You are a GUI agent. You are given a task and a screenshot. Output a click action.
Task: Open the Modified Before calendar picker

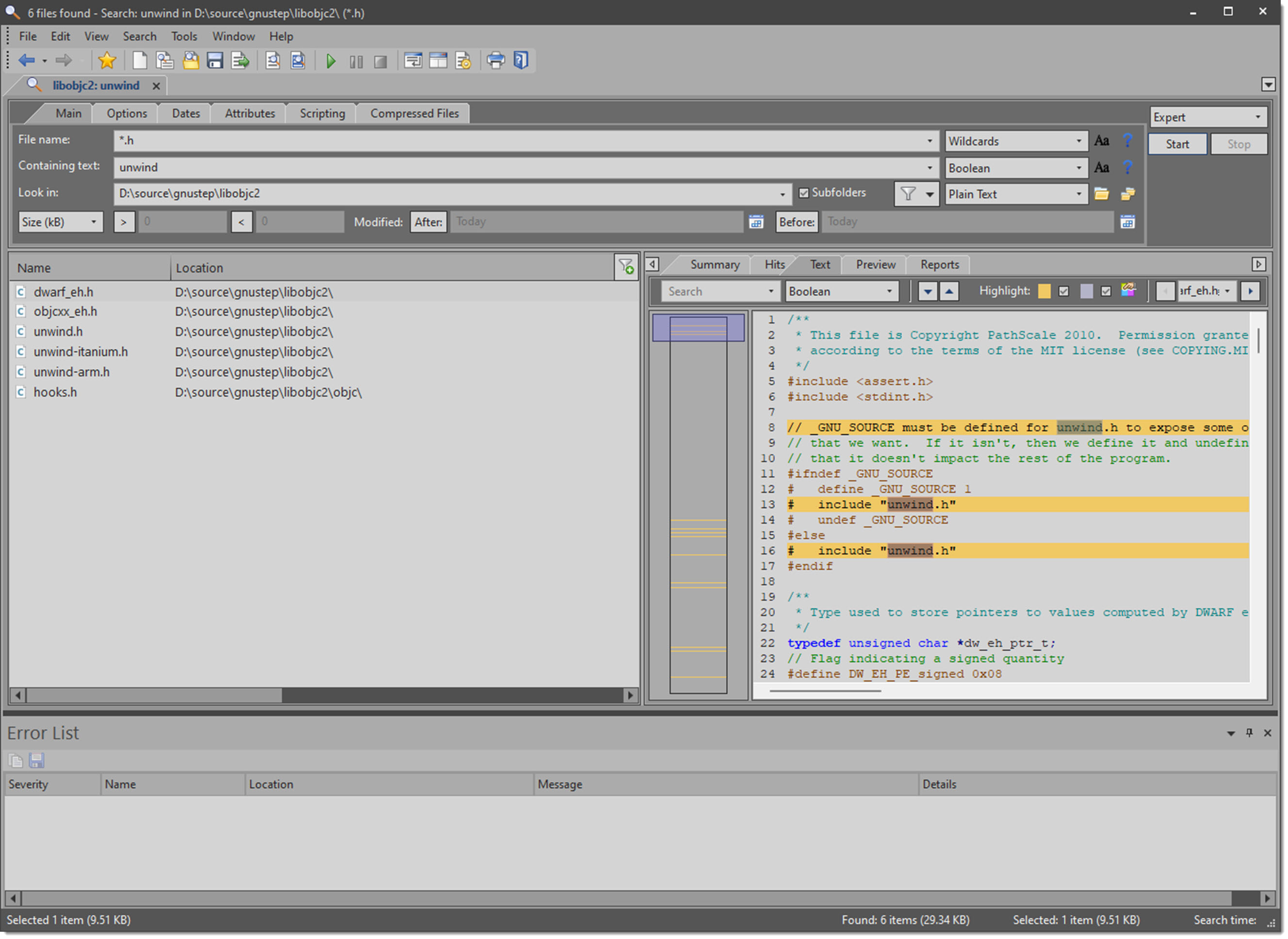click(1128, 222)
